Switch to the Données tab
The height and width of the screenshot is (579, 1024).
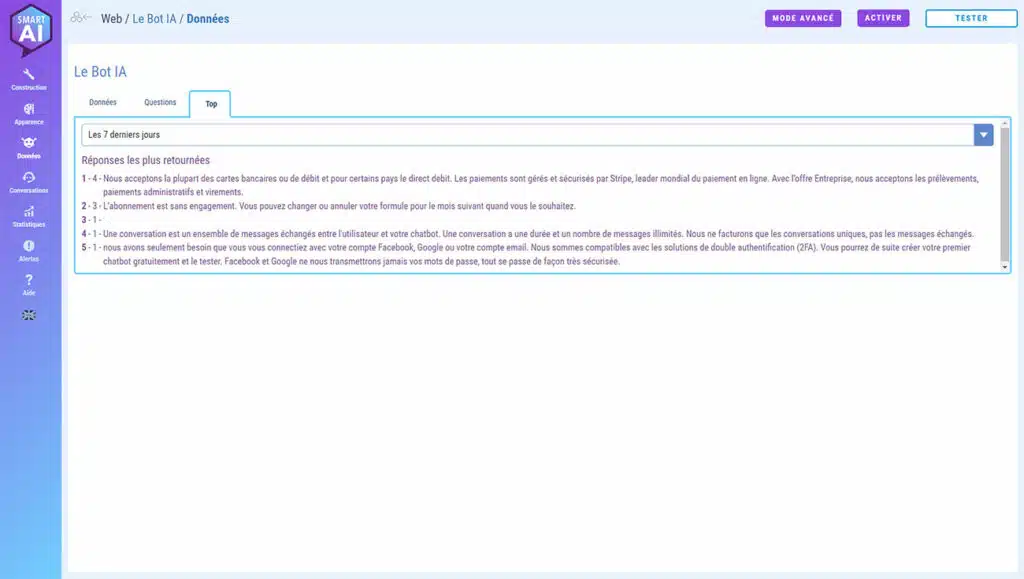click(103, 102)
